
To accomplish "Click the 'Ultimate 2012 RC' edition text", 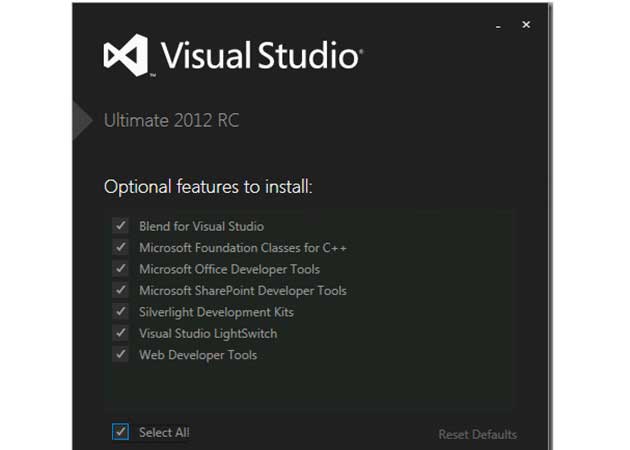I will point(171,121).
